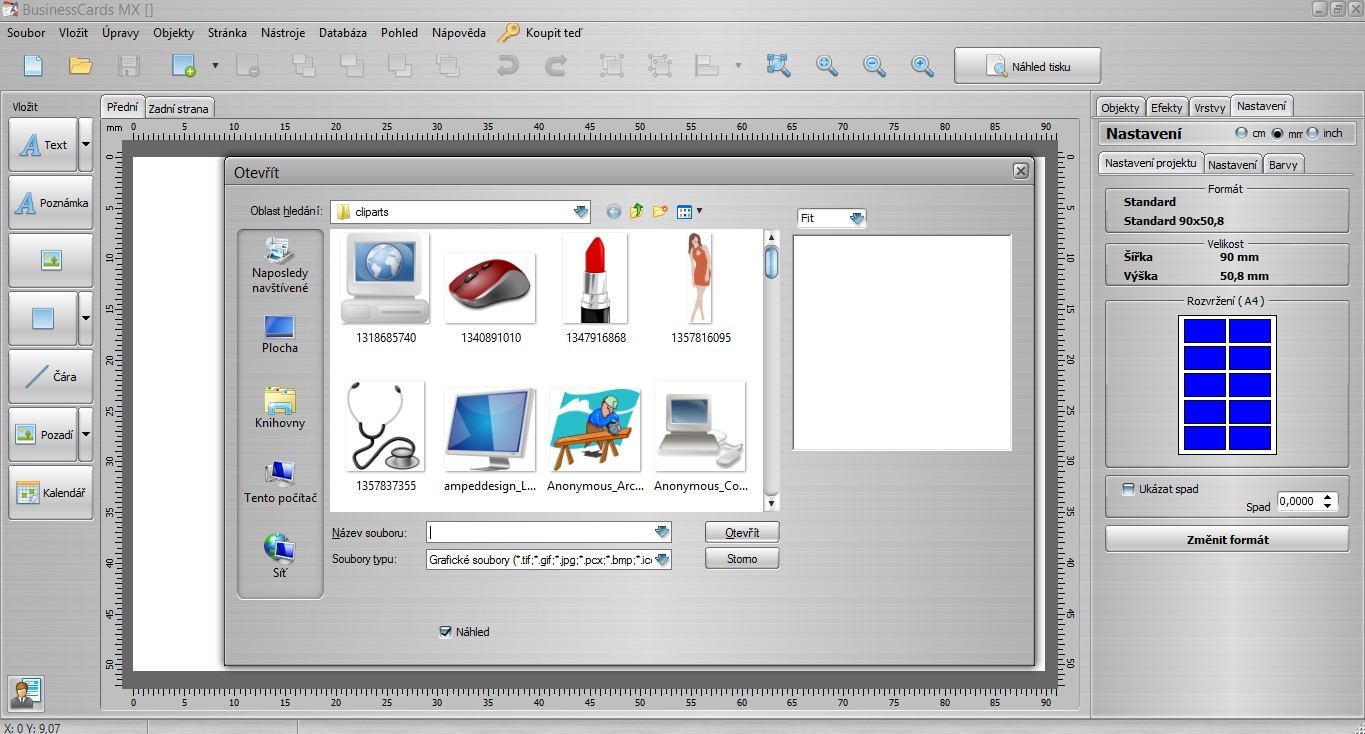Image resolution: width=1365 pixels, height=734 pixels.
Task: Expand the Oblast hledání folder dropdown
Action: 581,212
